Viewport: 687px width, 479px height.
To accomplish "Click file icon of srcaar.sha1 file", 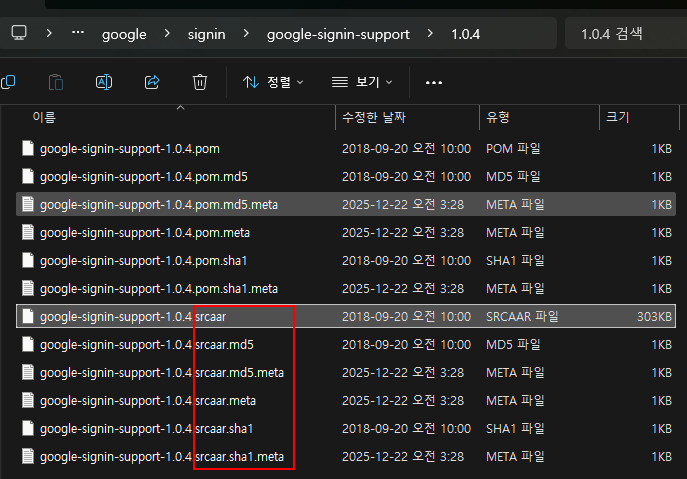I will [x=28, y=429].
